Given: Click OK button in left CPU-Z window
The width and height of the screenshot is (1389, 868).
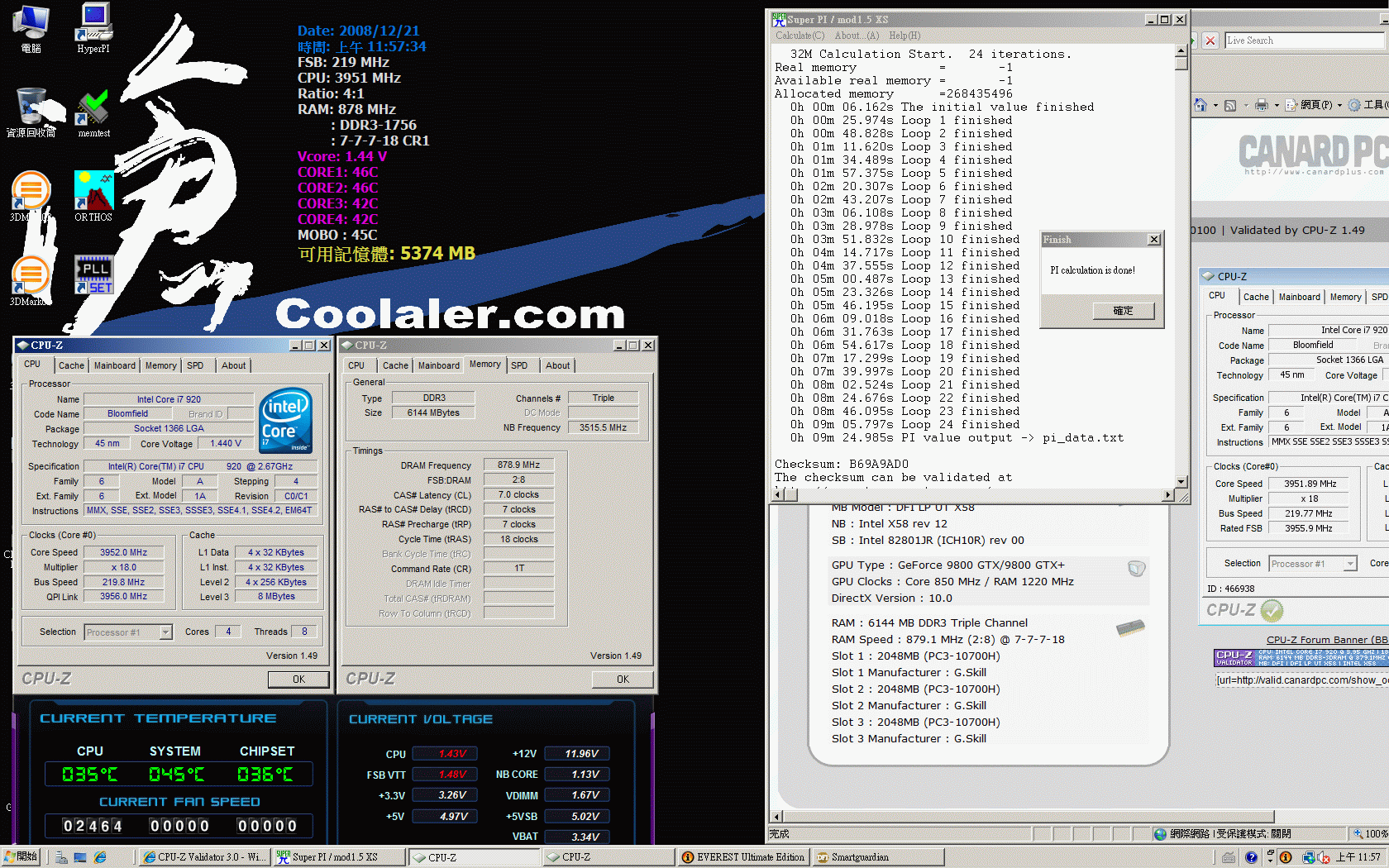Looking at the screenshot, I should pyautogui.click(x=298, y=680).
